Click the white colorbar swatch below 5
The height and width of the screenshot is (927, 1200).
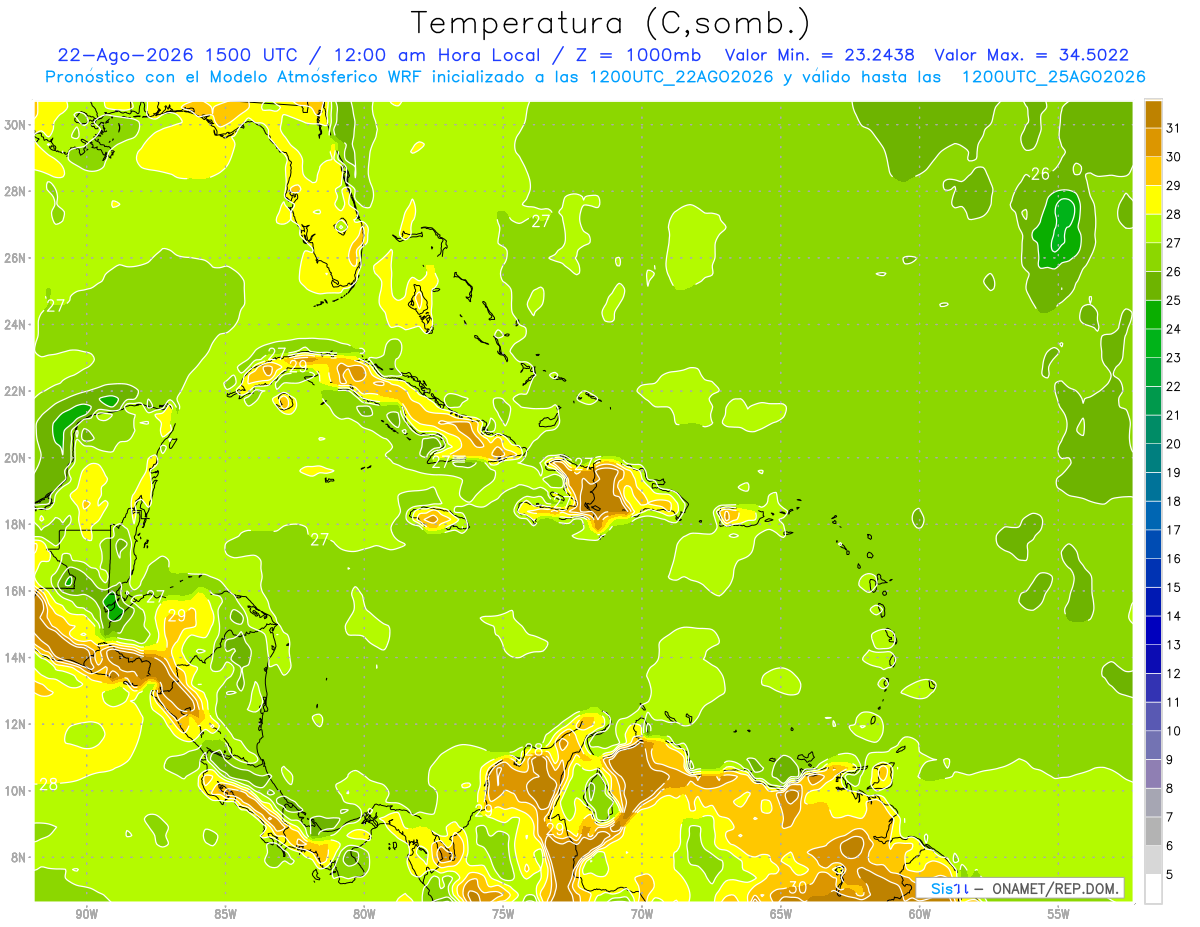1153,889
